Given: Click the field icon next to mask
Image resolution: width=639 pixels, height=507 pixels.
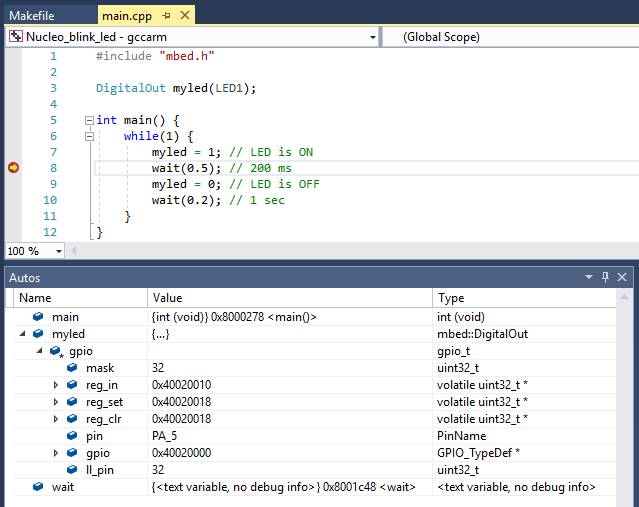Looking at the screenshot, I should pyautogui.click(x=72, y=368).
